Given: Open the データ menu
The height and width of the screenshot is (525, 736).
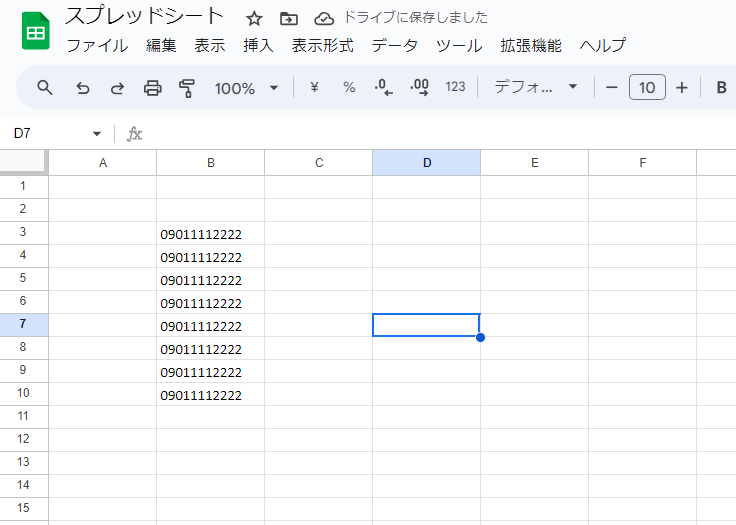Looking at the screenshot, I should tap(394, 46).
